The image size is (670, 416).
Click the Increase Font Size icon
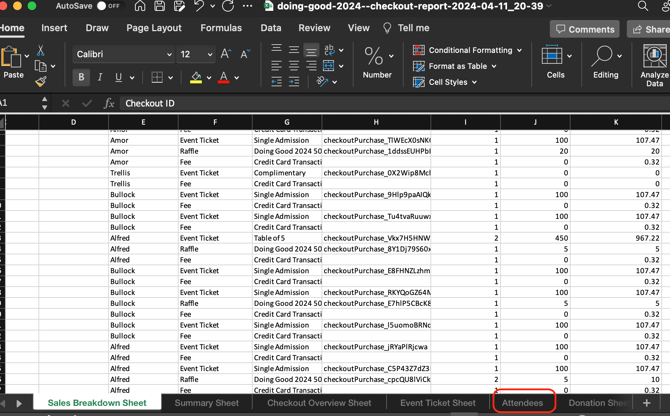(226, 54)
